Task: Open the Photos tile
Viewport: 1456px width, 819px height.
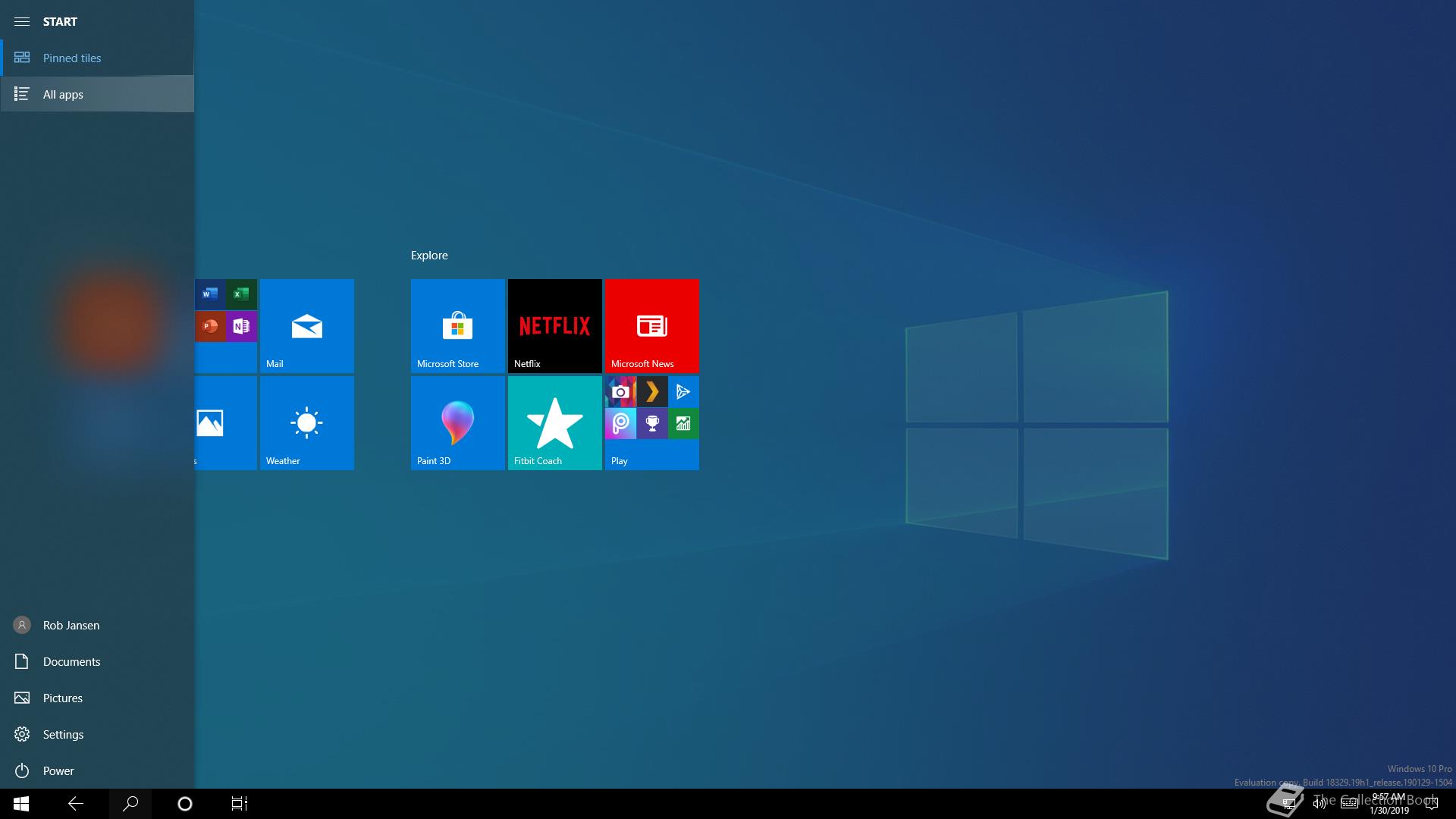Action: 226,423
